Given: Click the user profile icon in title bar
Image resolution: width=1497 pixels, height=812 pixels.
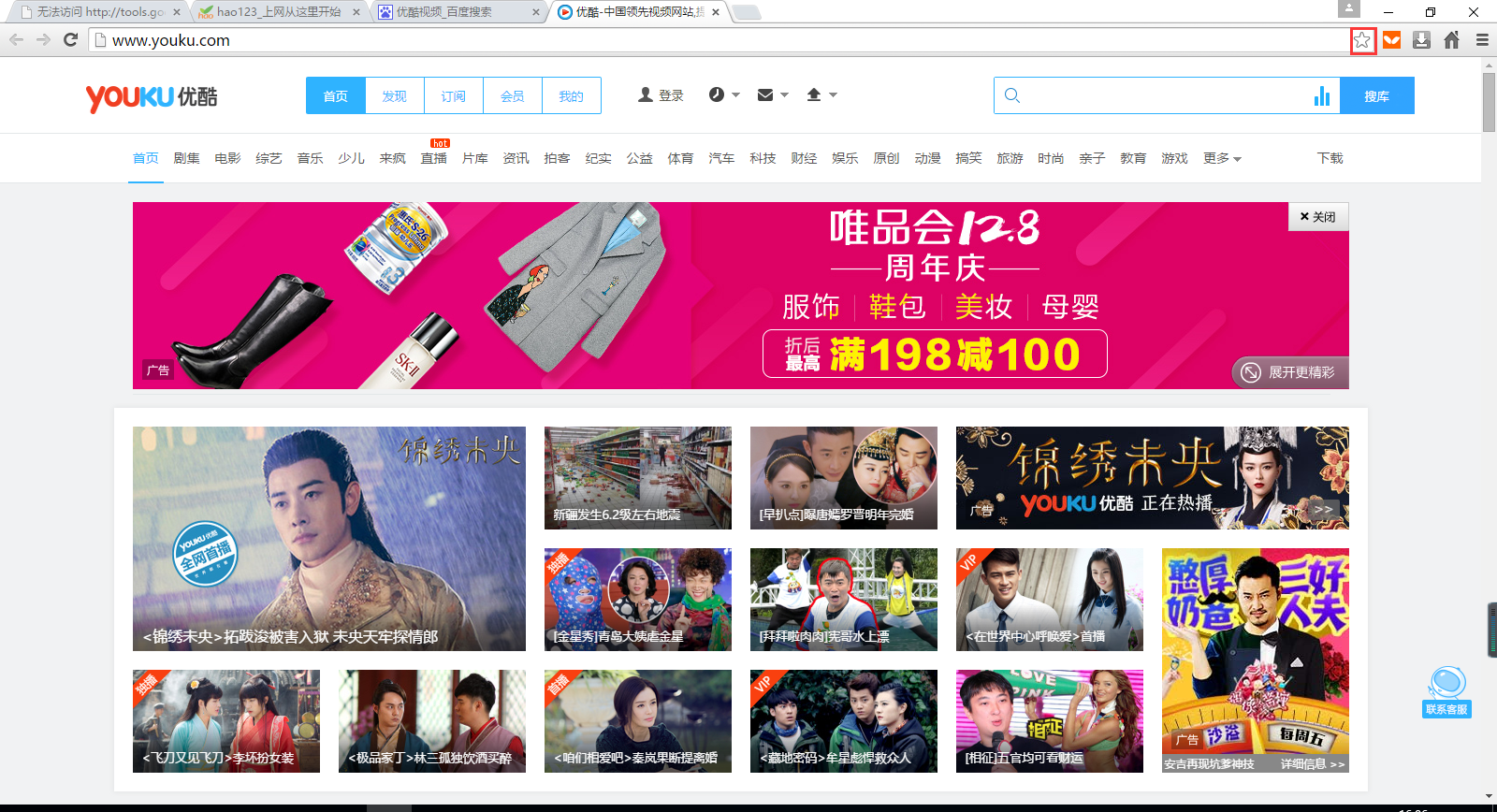Looking at the screenshot, I should 1348,8.
